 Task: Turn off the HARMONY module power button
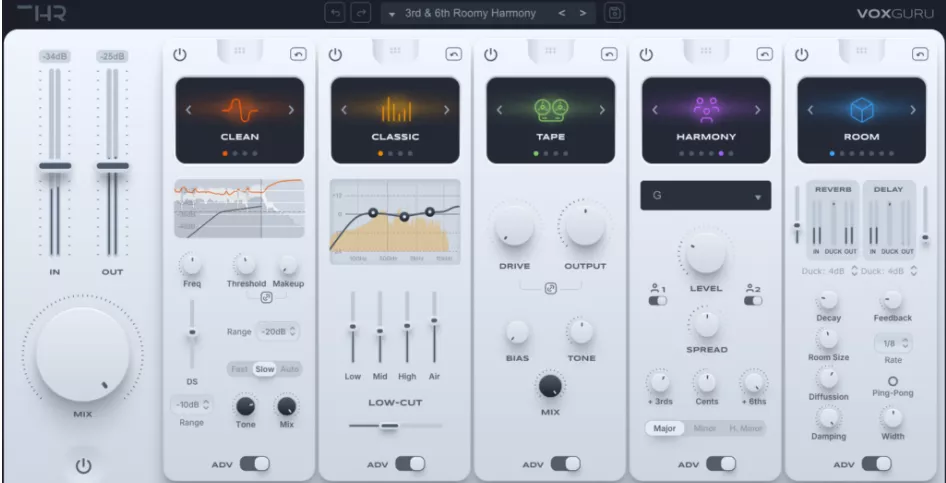point(646,55)
